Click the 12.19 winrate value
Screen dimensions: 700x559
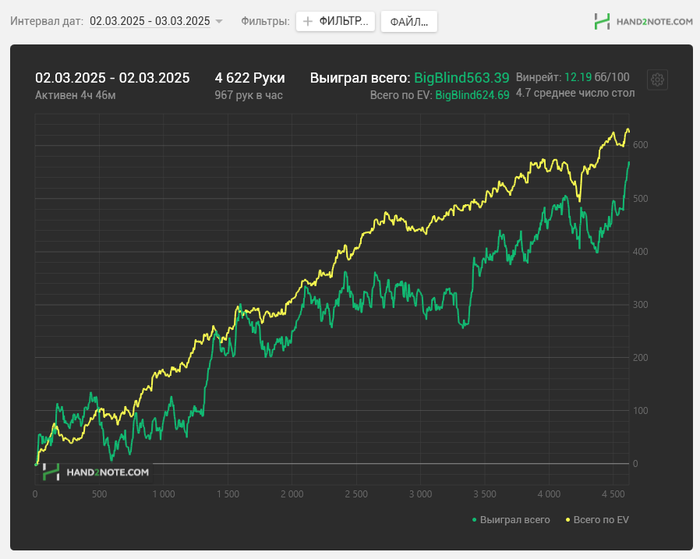click(x=578, y=77)
